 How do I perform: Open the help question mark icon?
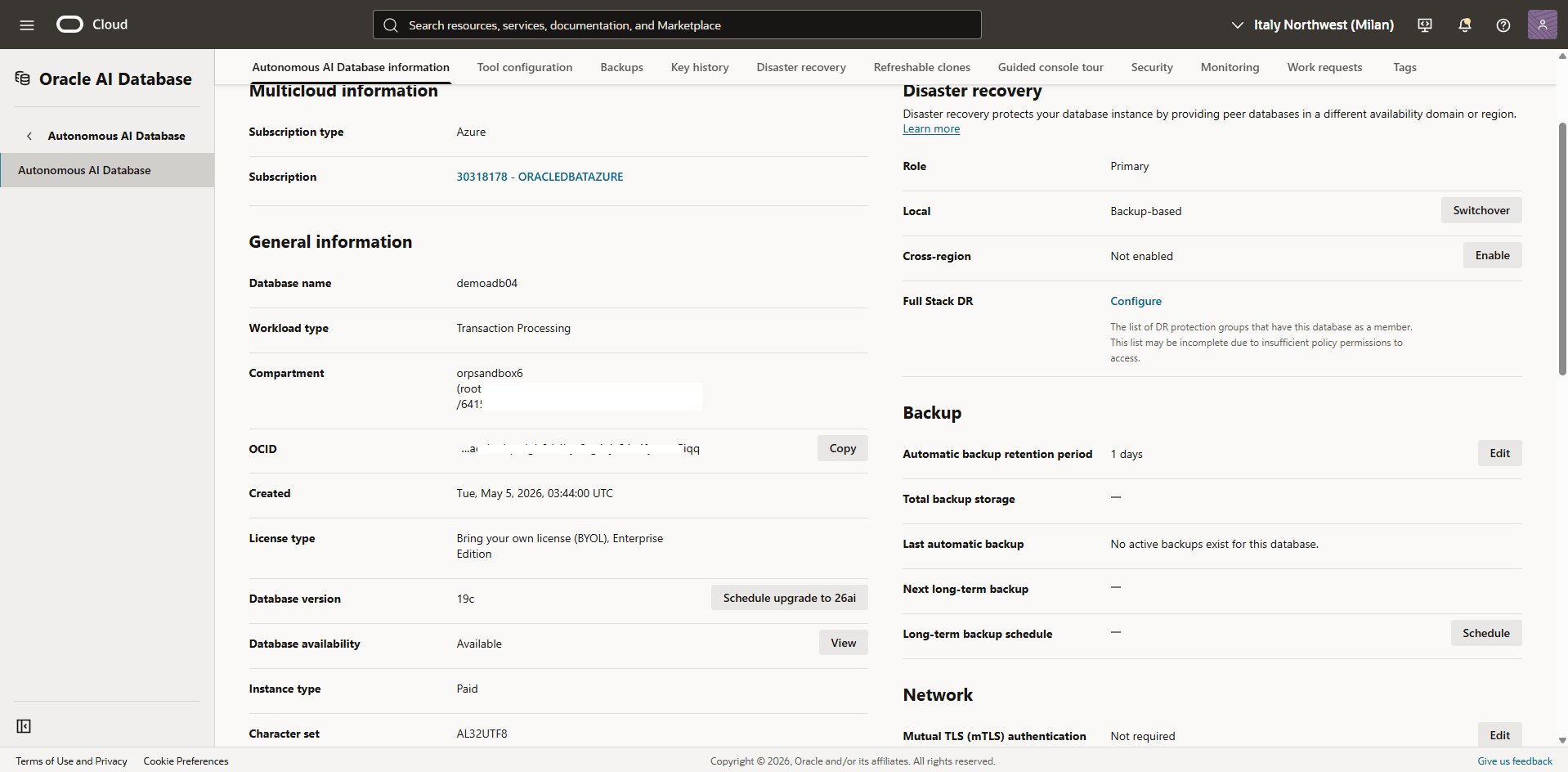point(1503,25)
